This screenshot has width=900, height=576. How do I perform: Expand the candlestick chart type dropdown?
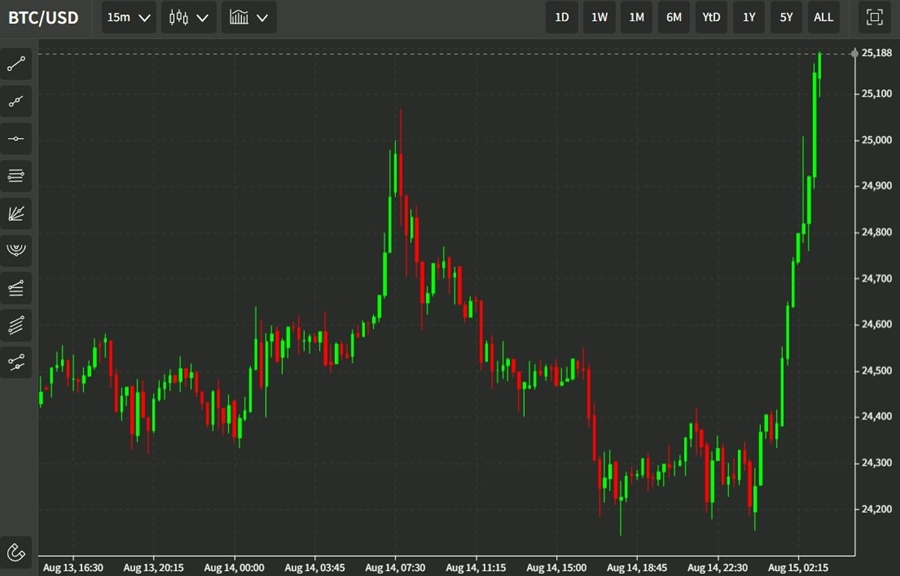(x=189, y=17)
